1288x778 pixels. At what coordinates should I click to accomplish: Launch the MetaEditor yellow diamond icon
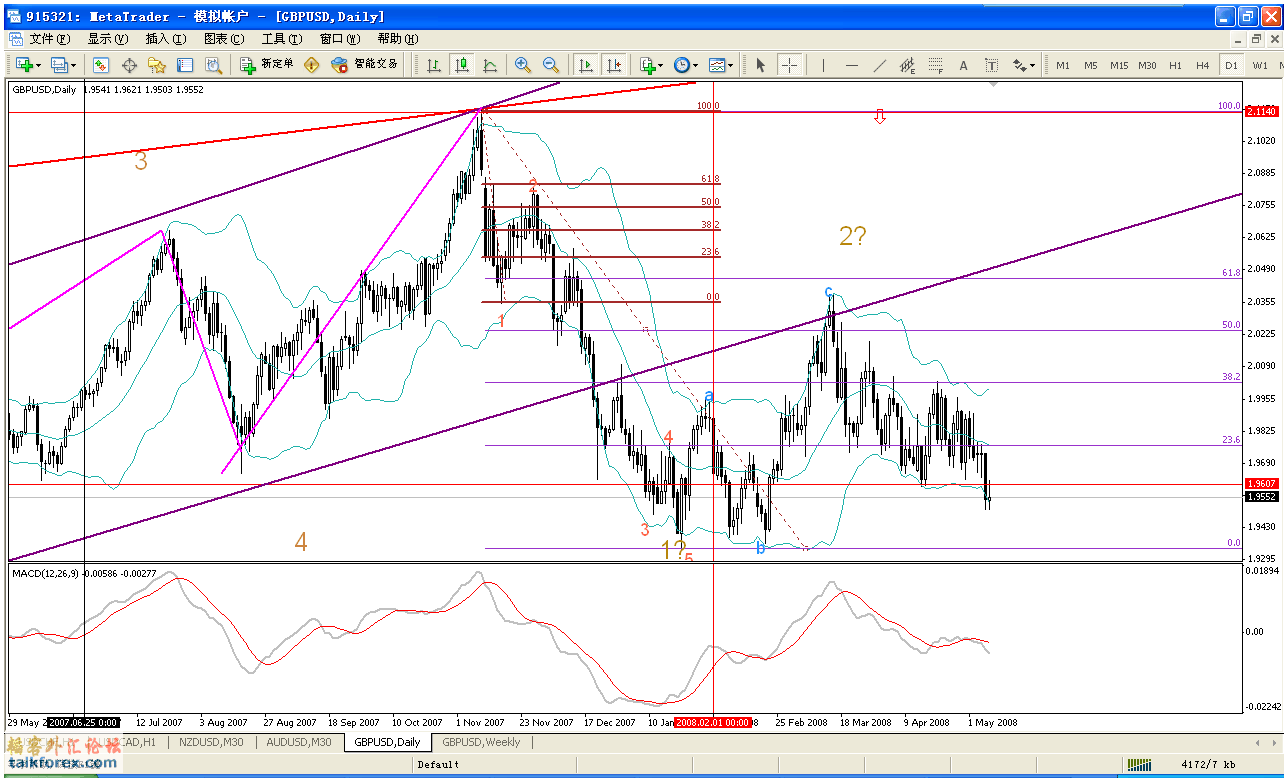(x=312, y=65)
